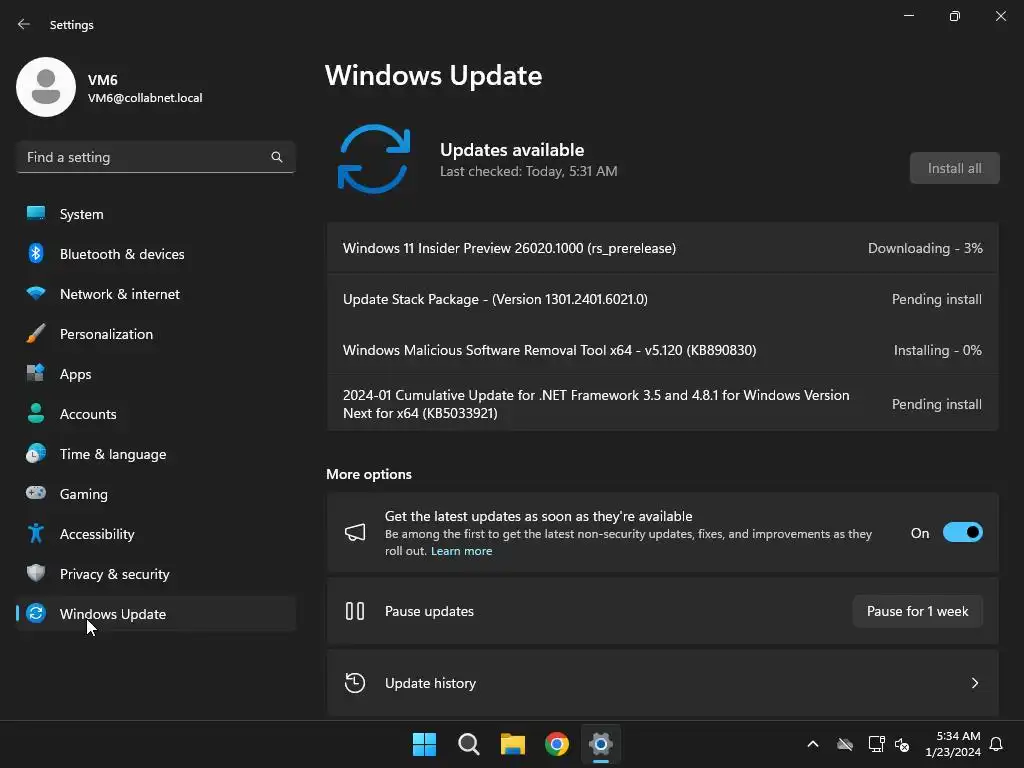1024x768 pixels.
Task: Show hidden tray icons chevron
Action: [813, 744]
